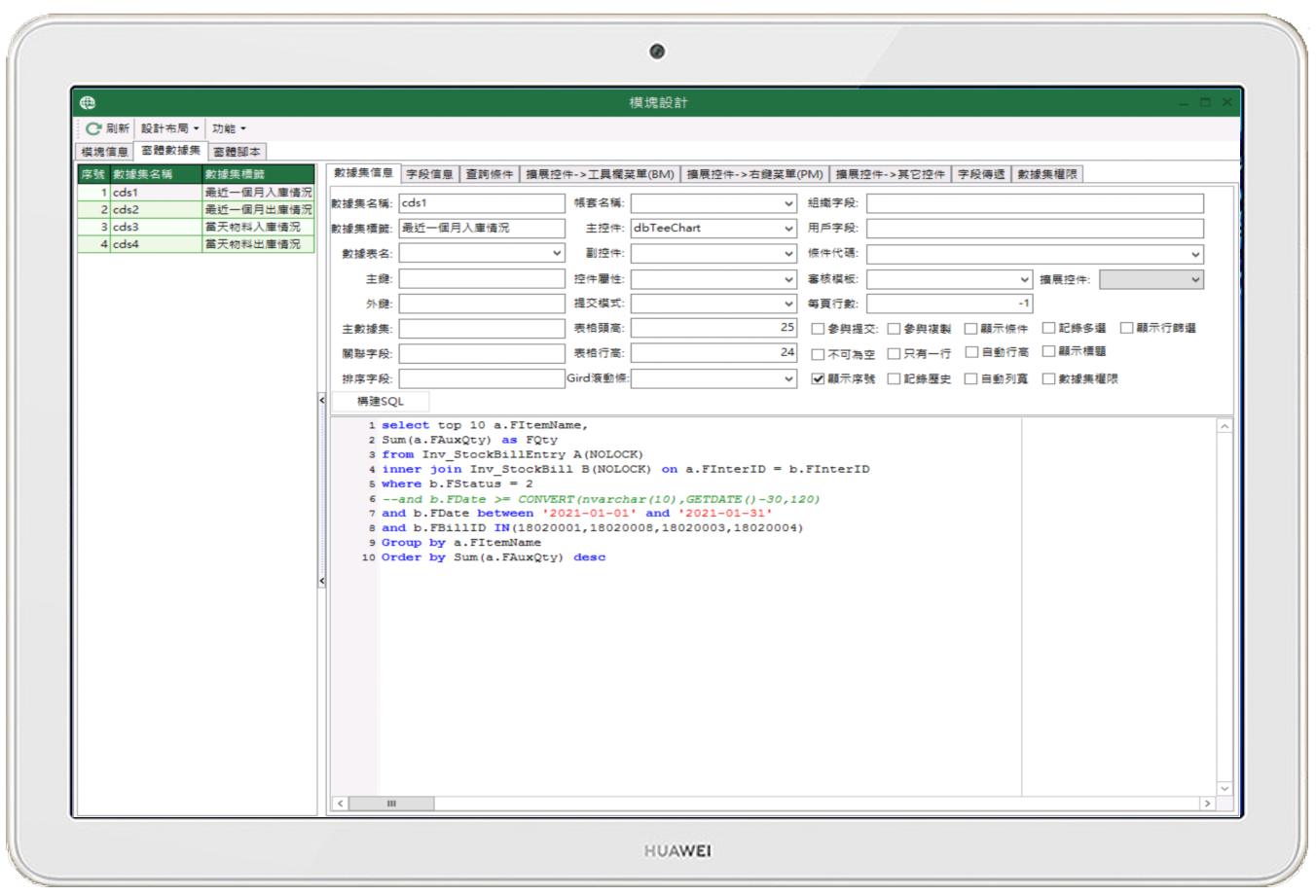Click the 用戶字段 input field

(x=1035, y=228)
